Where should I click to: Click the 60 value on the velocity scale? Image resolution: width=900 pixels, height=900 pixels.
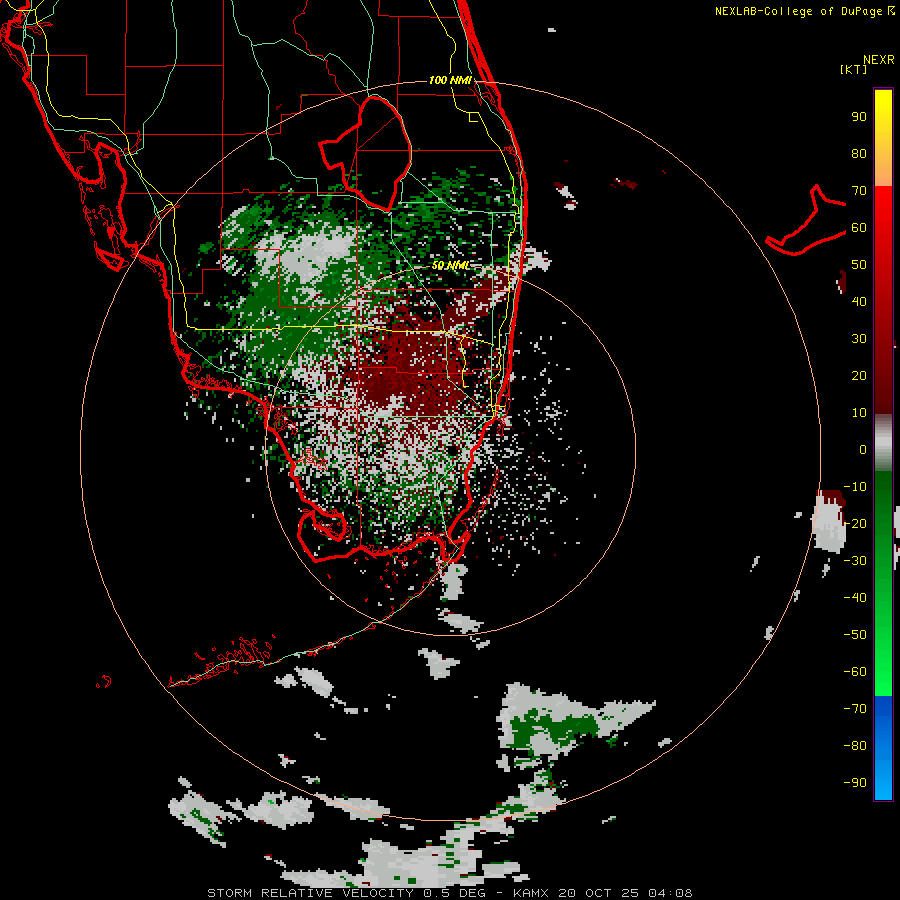click(x=859, y=228)
